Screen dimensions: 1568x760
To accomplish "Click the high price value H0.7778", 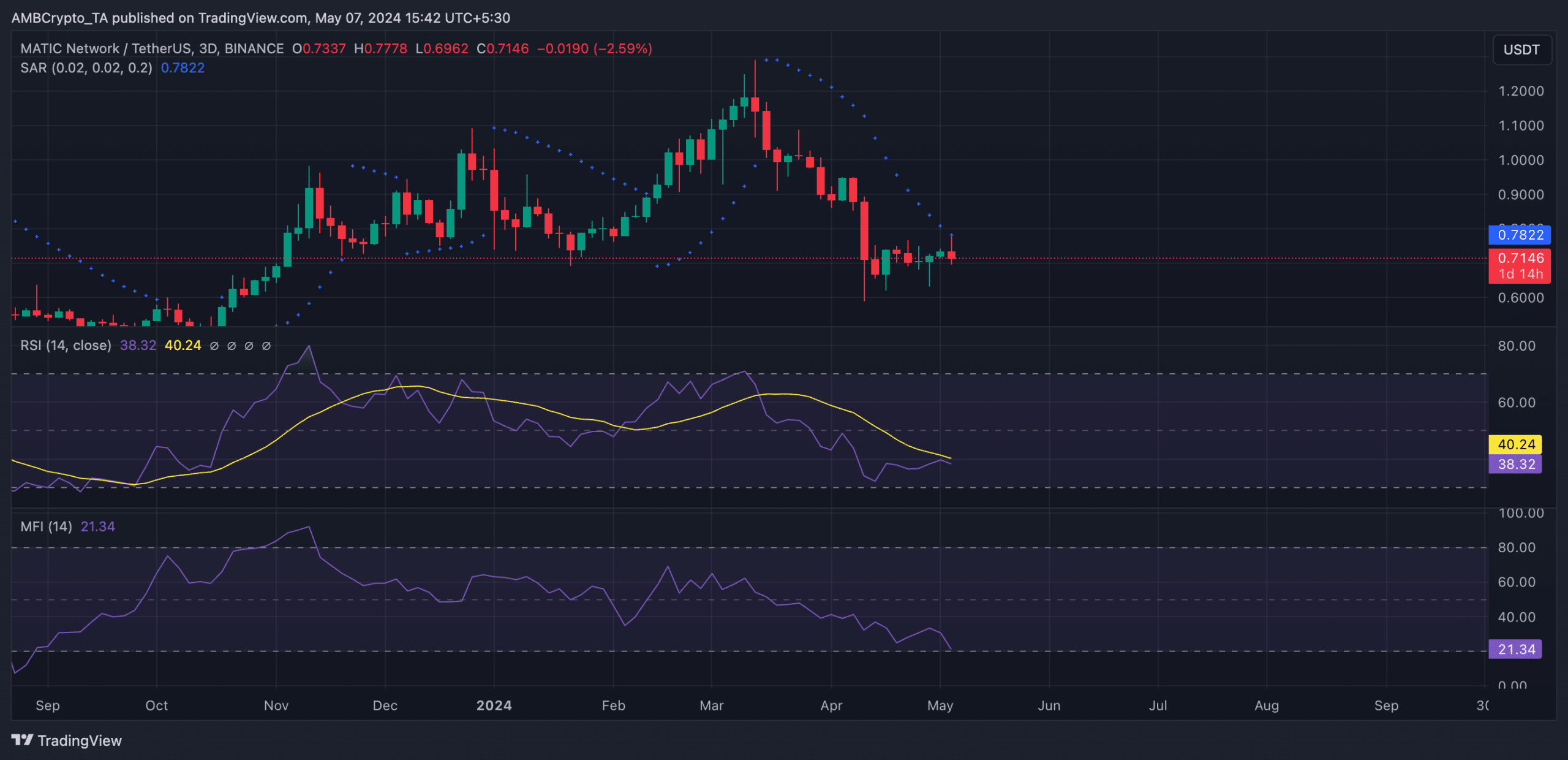I will tap(380, 48).
